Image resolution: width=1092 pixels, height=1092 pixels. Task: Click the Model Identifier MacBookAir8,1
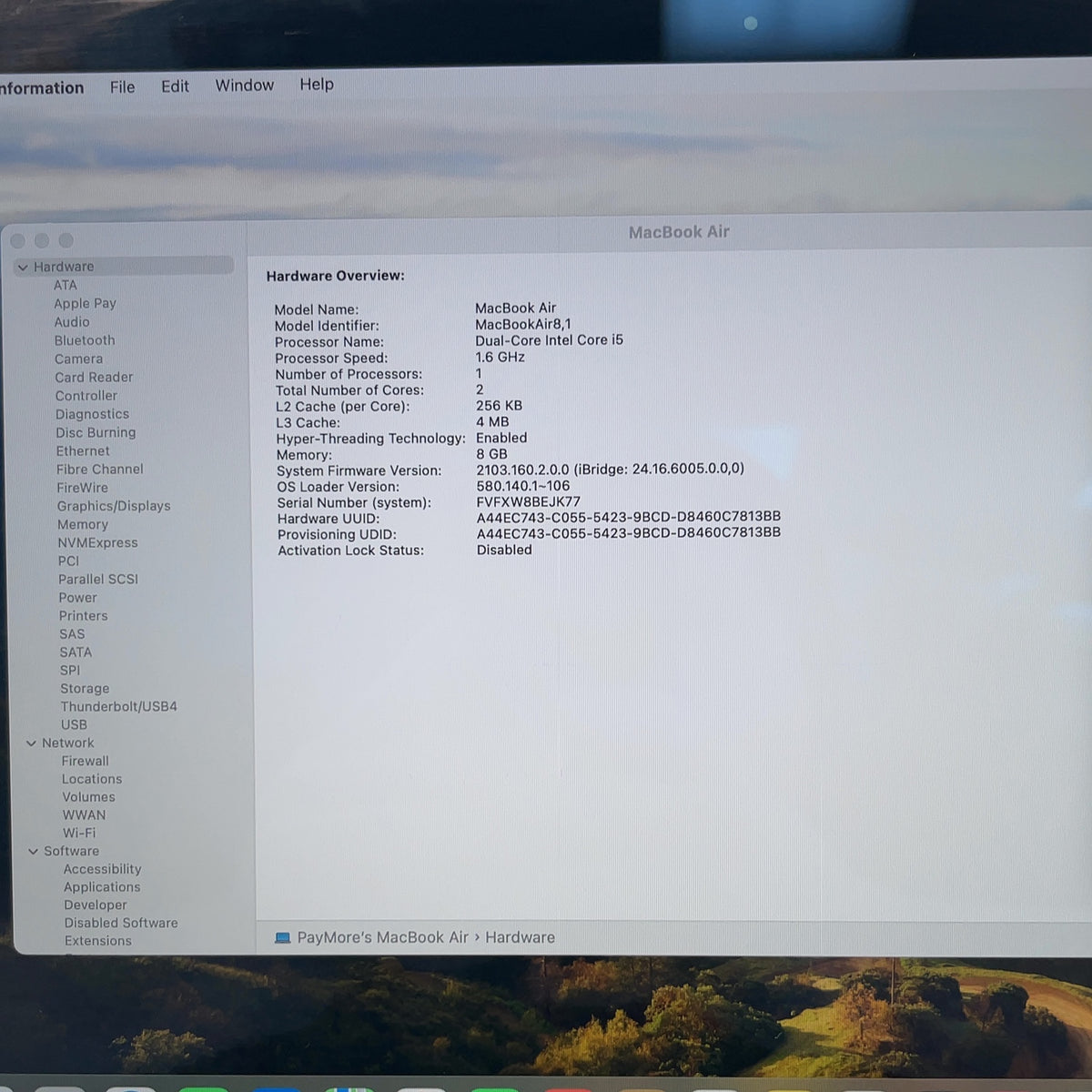click(x=523, y=324)
